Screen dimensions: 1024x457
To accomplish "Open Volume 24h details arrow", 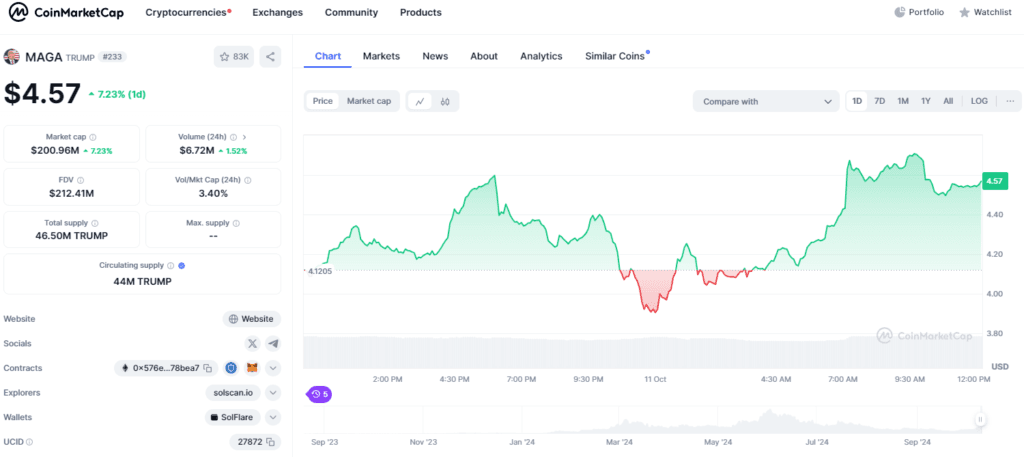I will 245,138.
